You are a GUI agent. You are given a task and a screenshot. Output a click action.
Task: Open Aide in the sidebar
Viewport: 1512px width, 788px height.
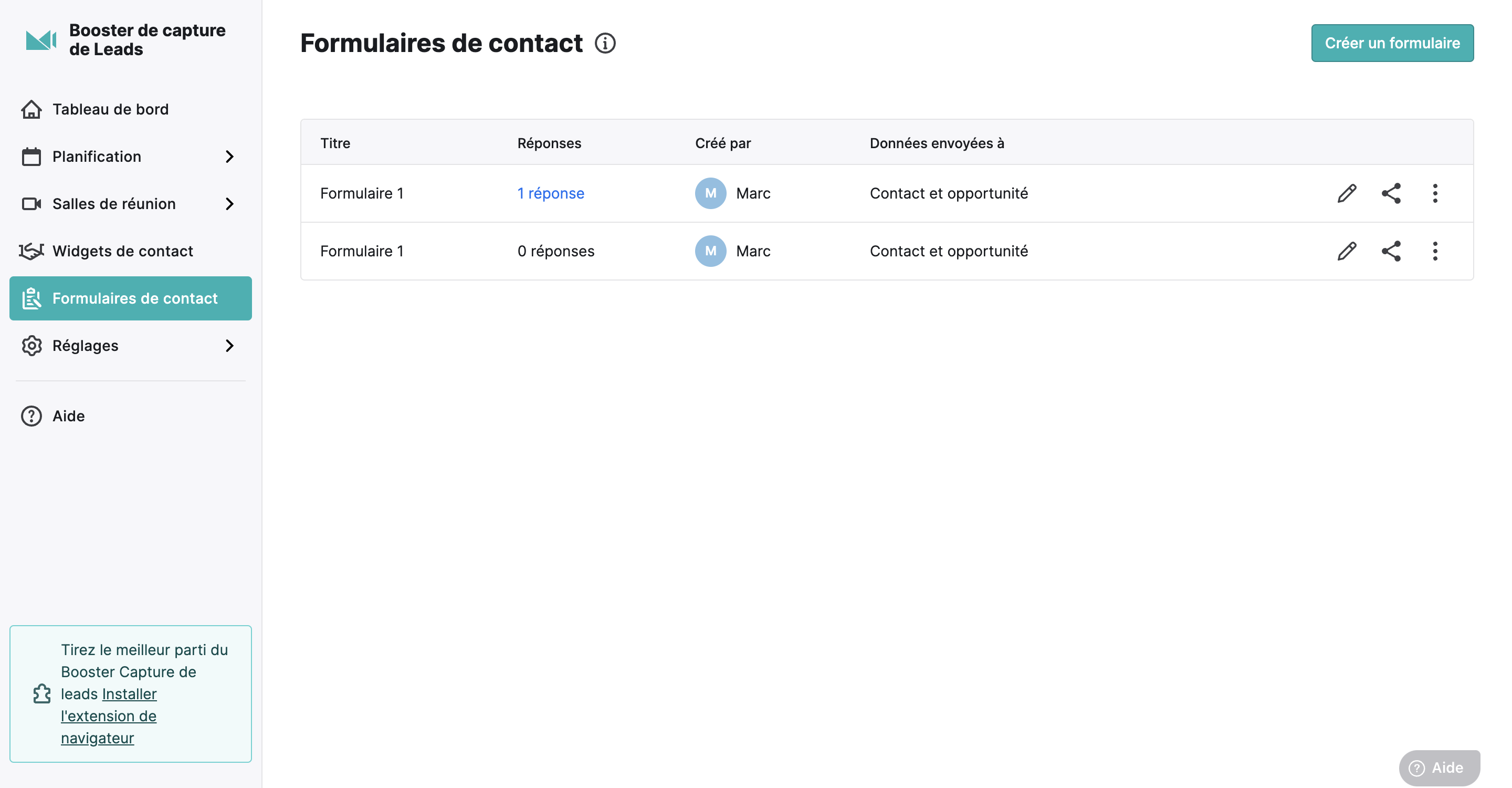click(130, 416)
